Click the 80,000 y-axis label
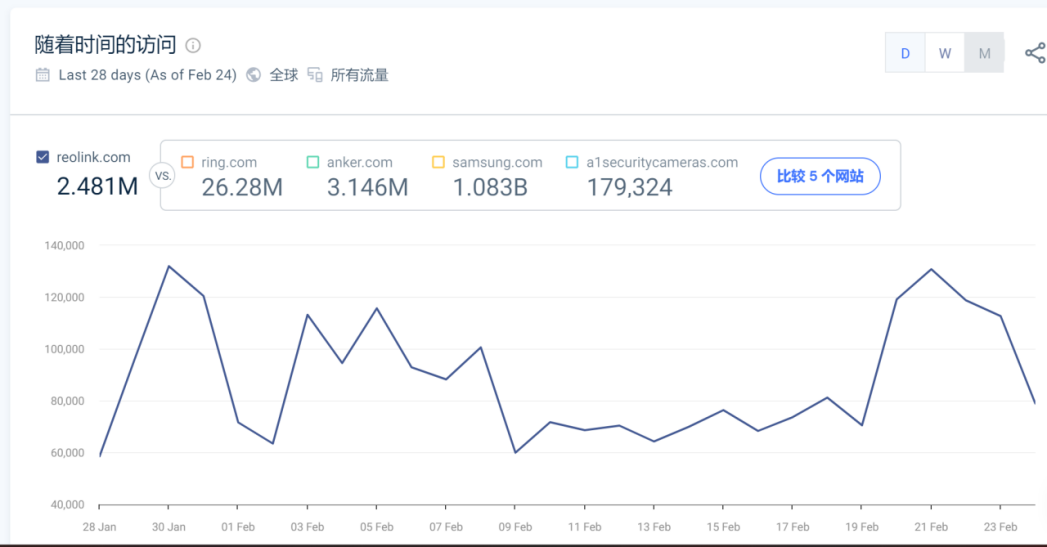 [x=67, y=401]
